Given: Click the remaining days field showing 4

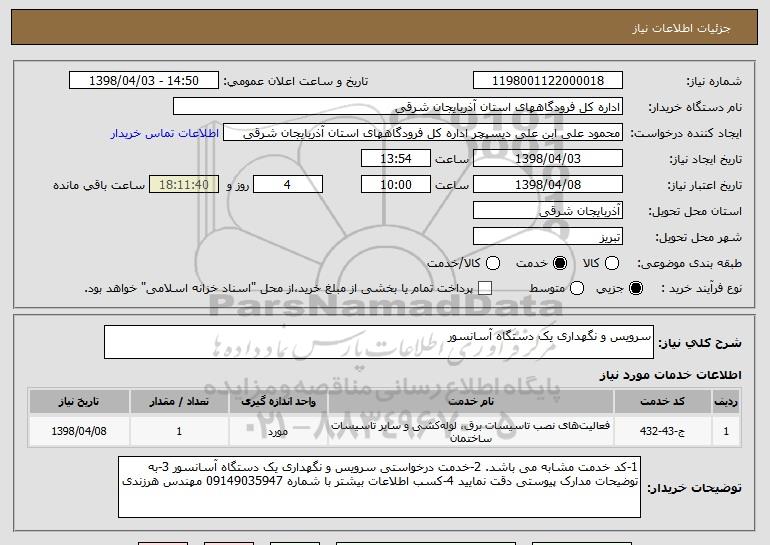Looking at the screenshot, I should [288, 185].
